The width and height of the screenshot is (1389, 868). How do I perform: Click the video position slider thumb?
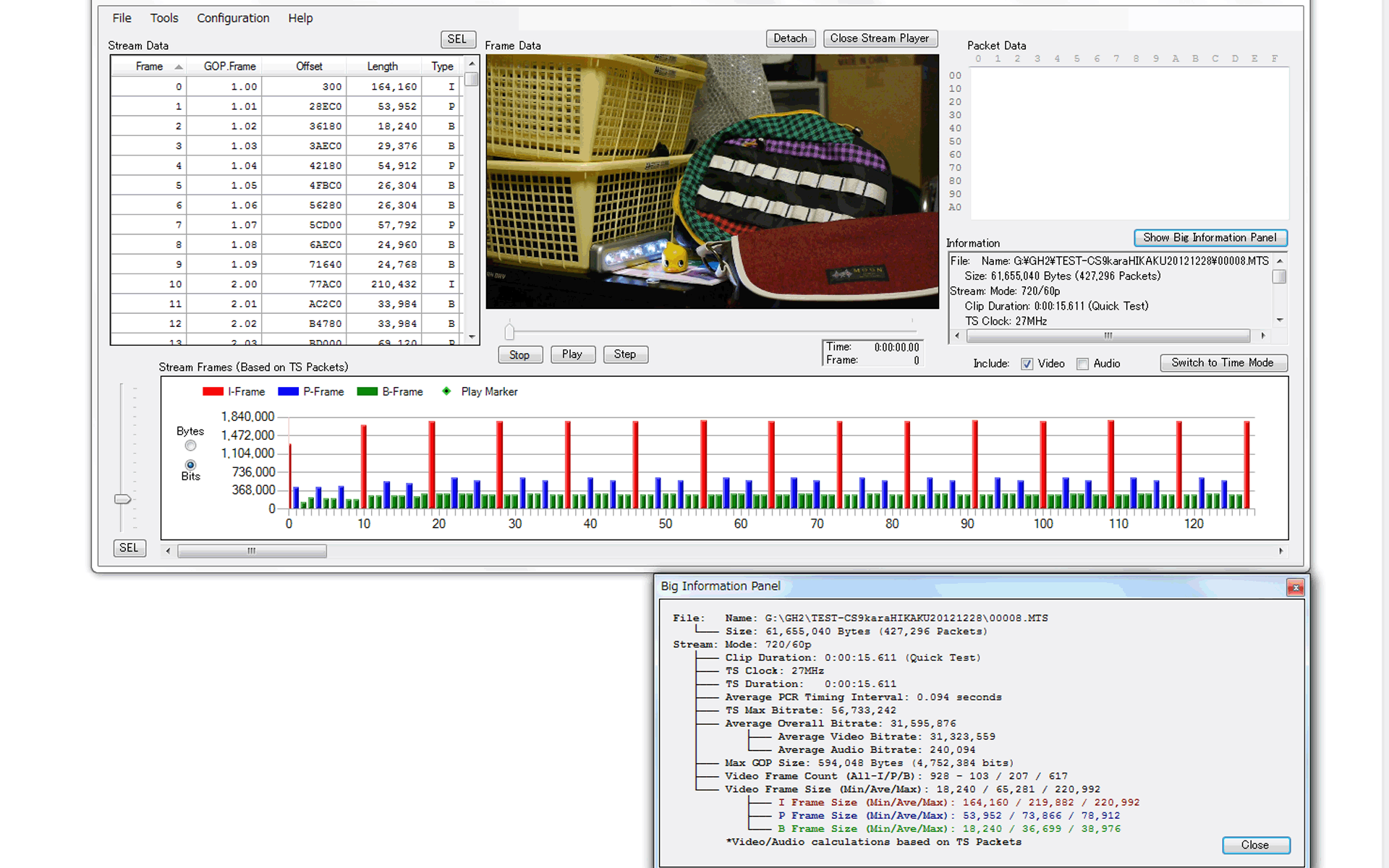tap(509, 331)
